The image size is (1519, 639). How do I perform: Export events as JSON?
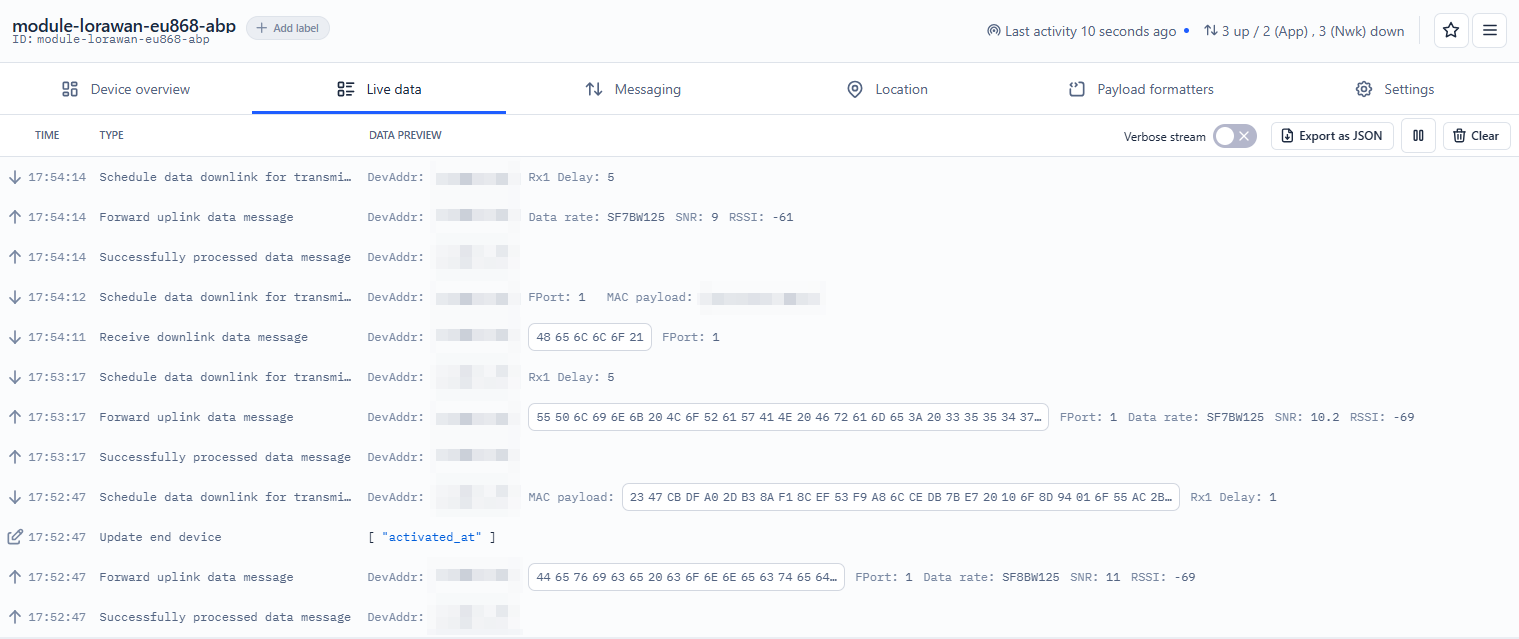click(1332, 136)
